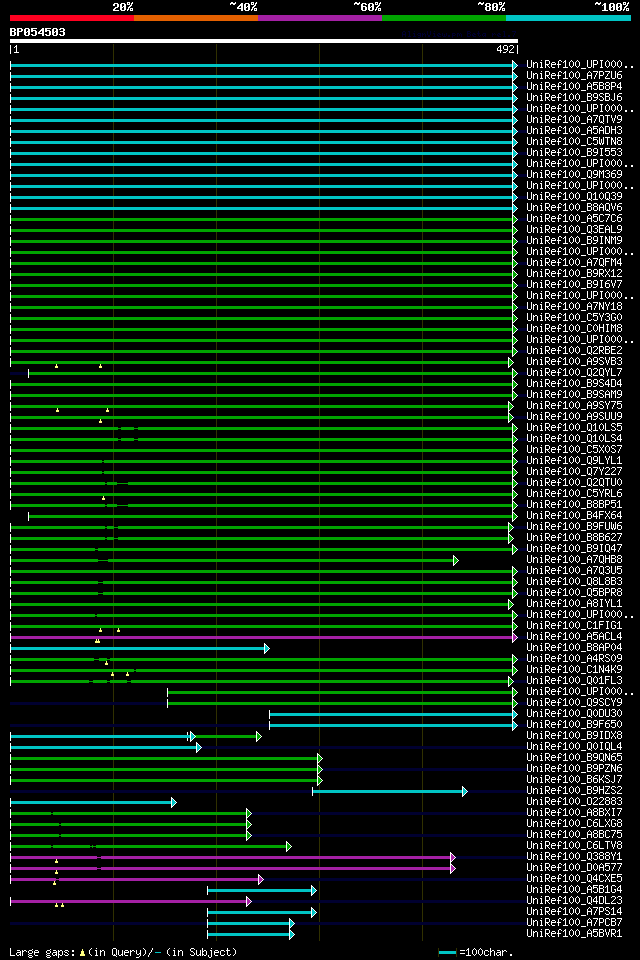
Task: Open hit UniRef100_B9I553
Action: click(x=574, y=152)
